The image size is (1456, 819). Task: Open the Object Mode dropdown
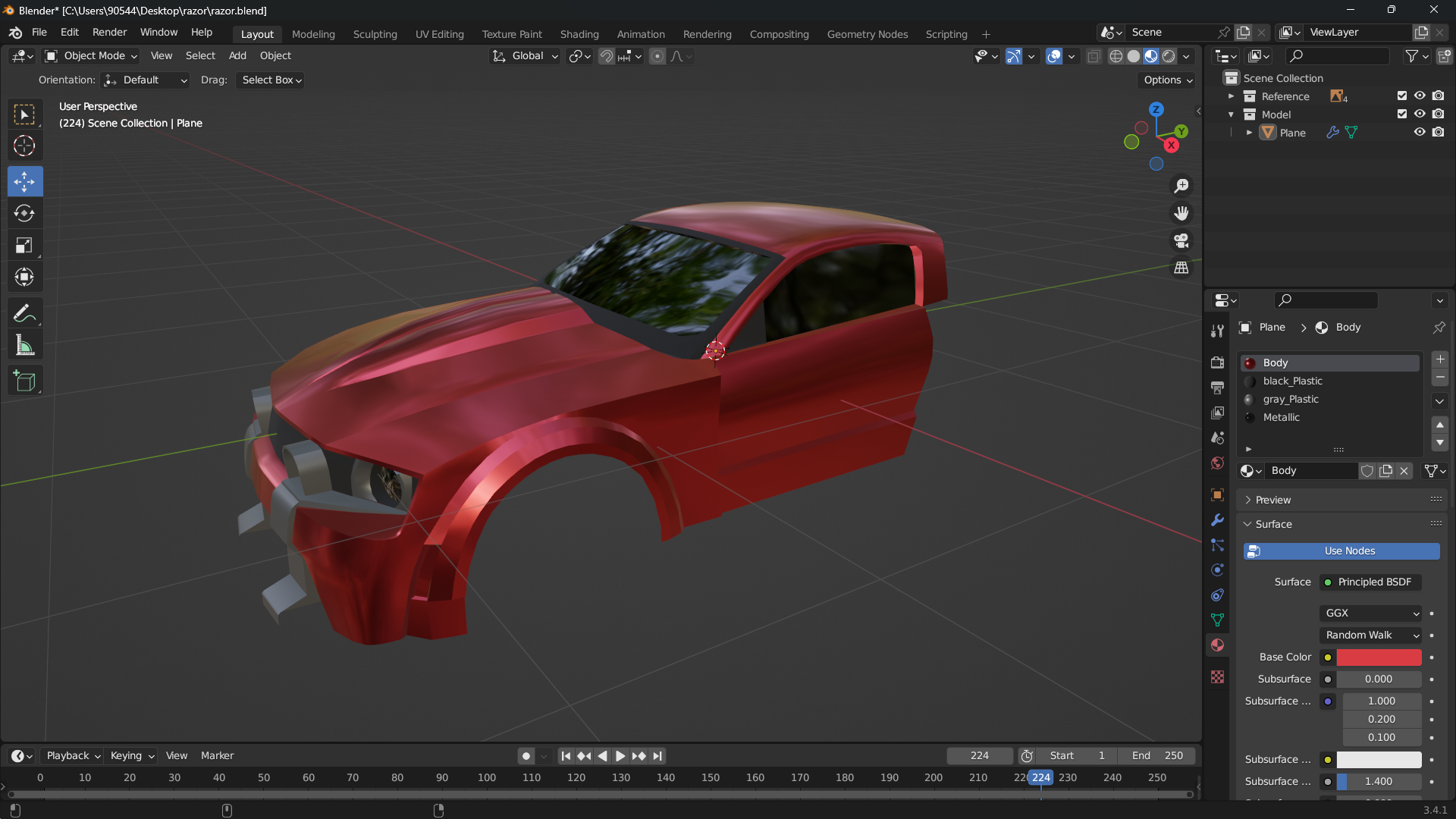(91, 55)
